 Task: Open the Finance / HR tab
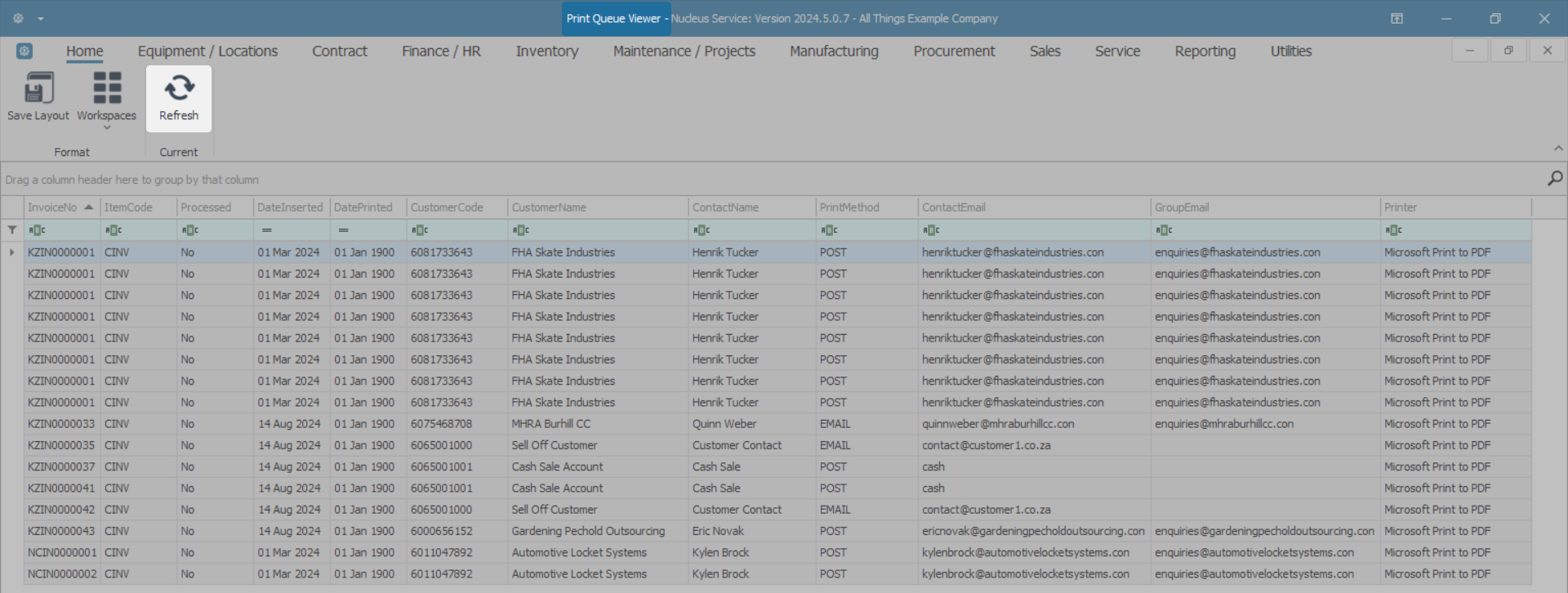(x=441, y=51)
